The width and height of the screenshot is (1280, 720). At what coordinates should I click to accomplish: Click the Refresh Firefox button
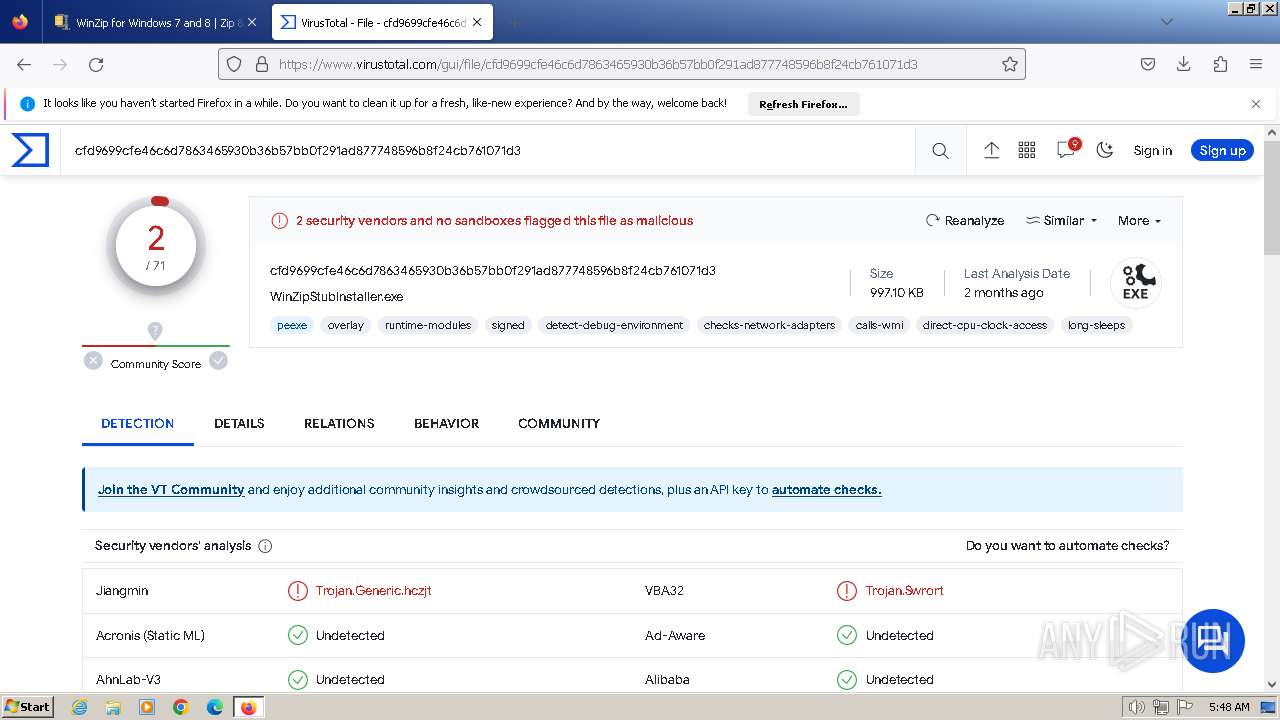[x=803, y=104]
